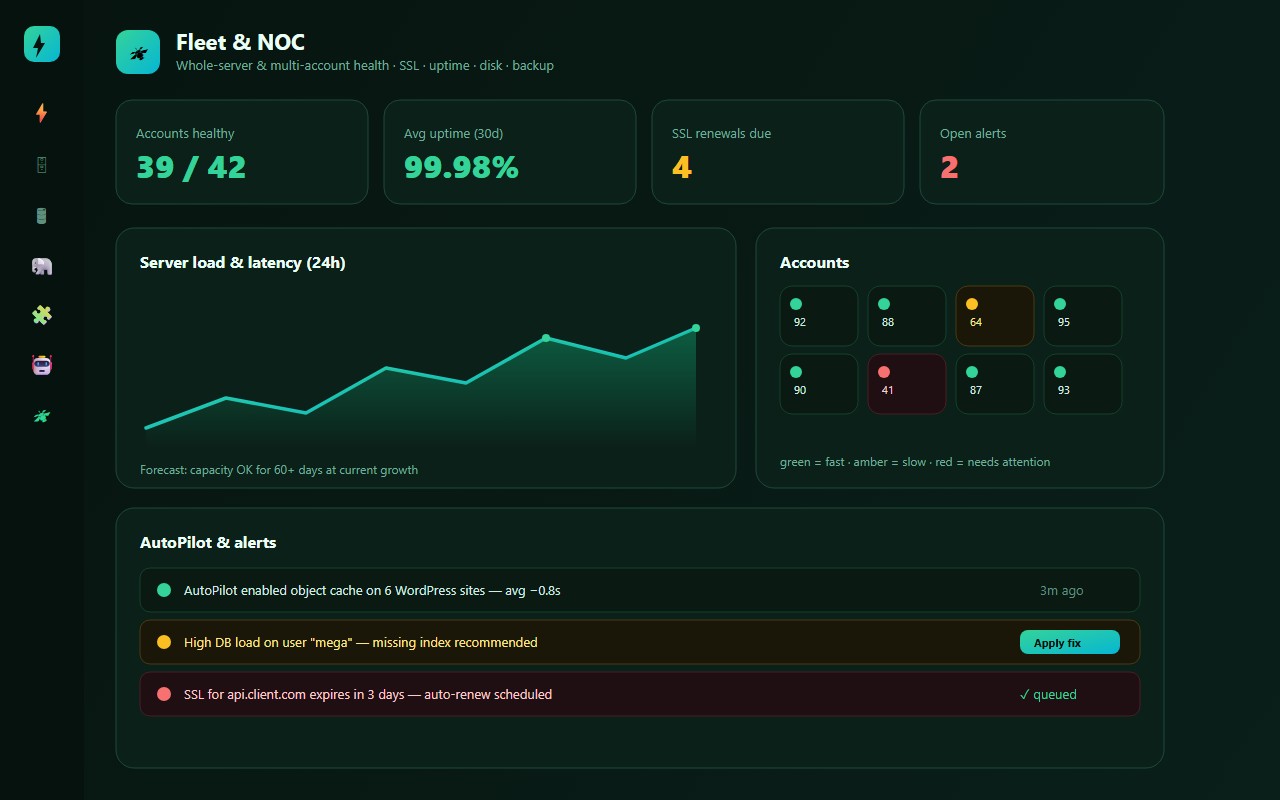1280x800 pixels.
Task: Open the account tile scoring 90
Action: coord(819,384)
